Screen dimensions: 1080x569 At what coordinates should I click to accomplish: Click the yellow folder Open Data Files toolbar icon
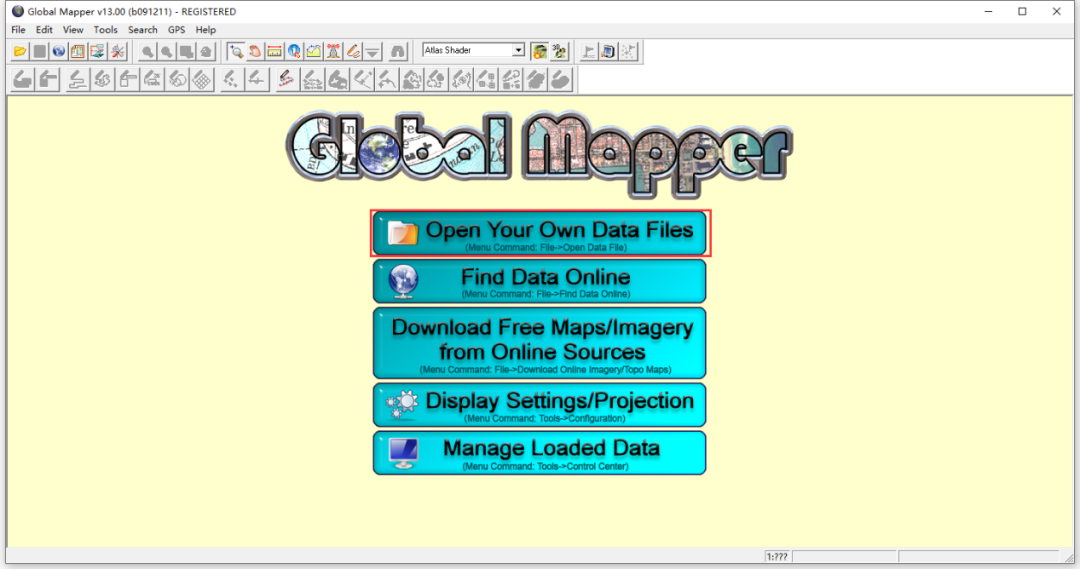coord(20,51)
